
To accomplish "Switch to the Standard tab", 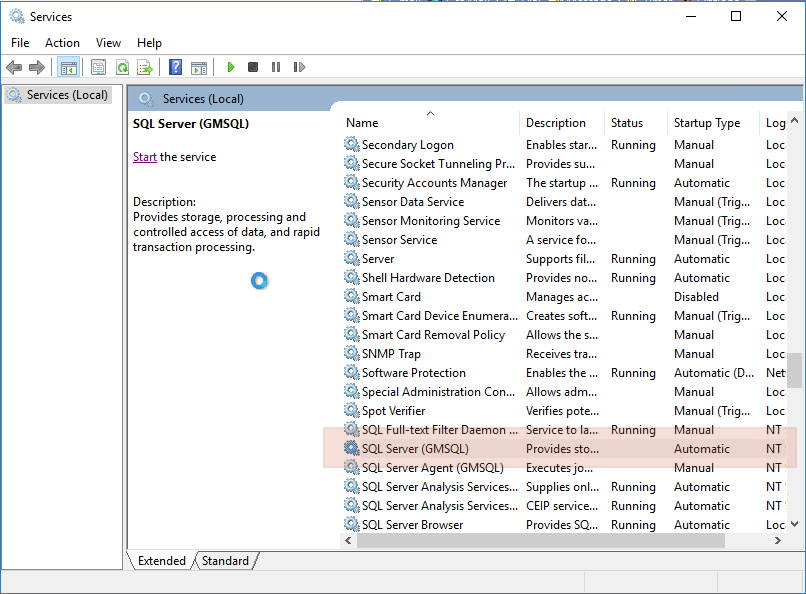I will (225, 561).
